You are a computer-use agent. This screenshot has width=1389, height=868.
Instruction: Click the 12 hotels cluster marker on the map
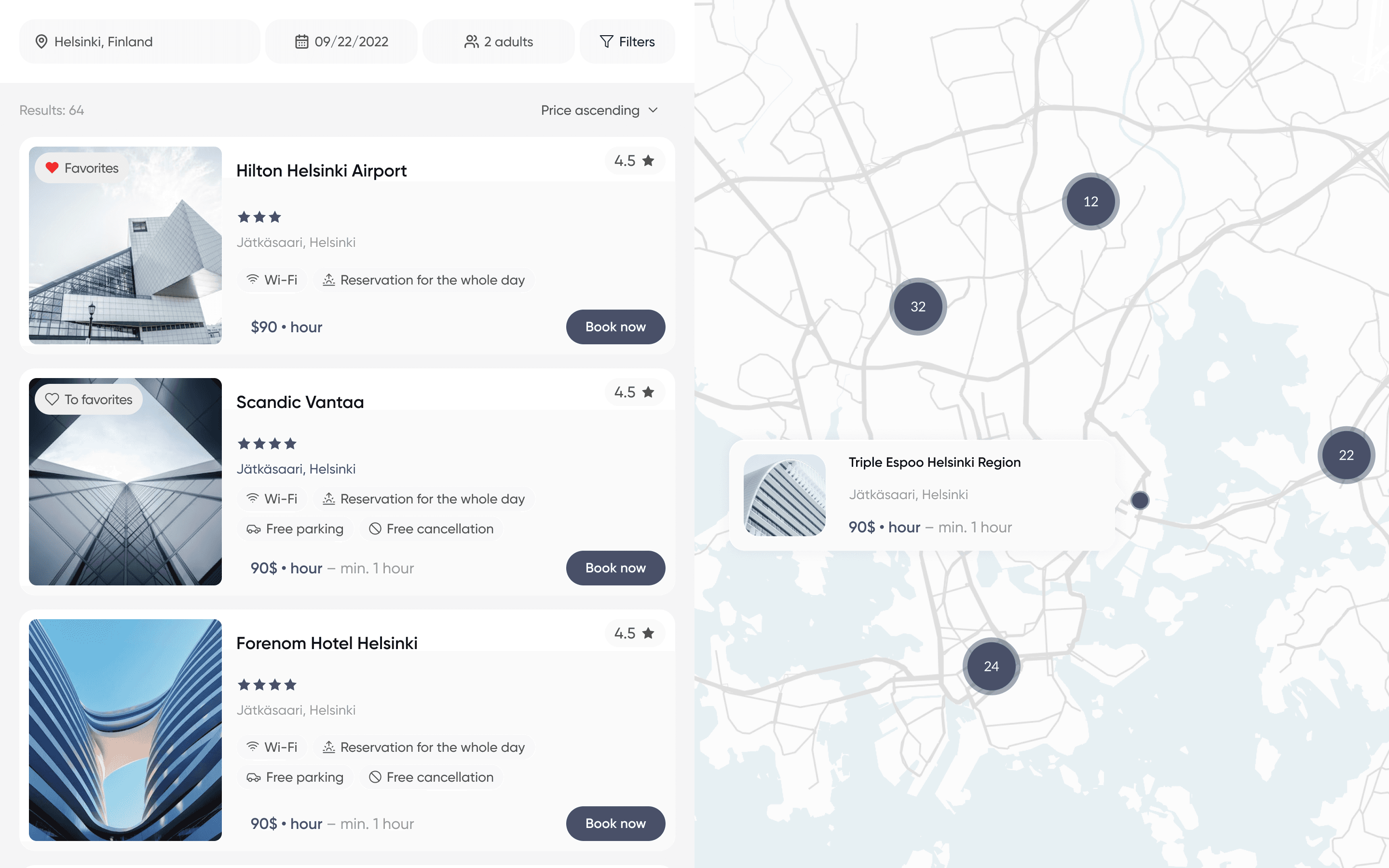click(1090, 202)
